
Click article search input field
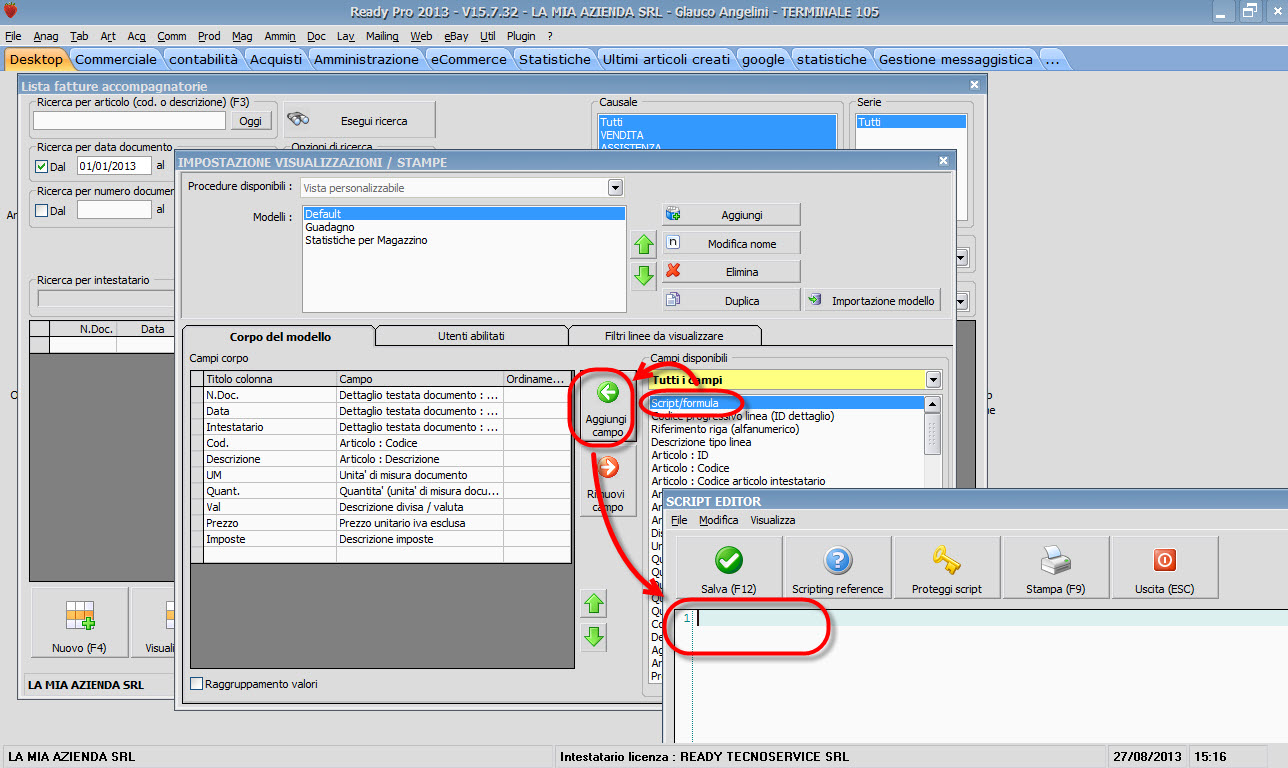[130, 120]
